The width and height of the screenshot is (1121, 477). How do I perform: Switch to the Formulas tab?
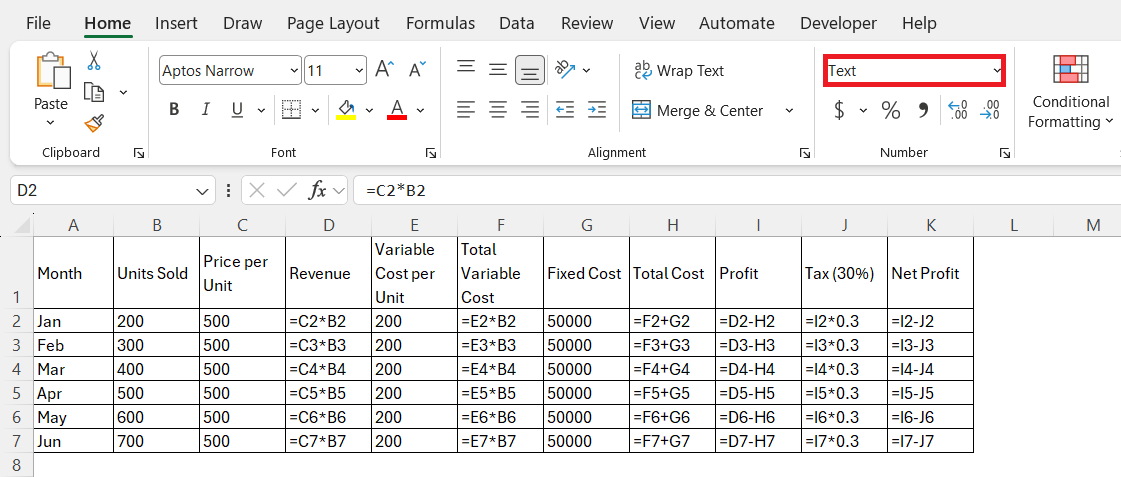click(440, 23)
